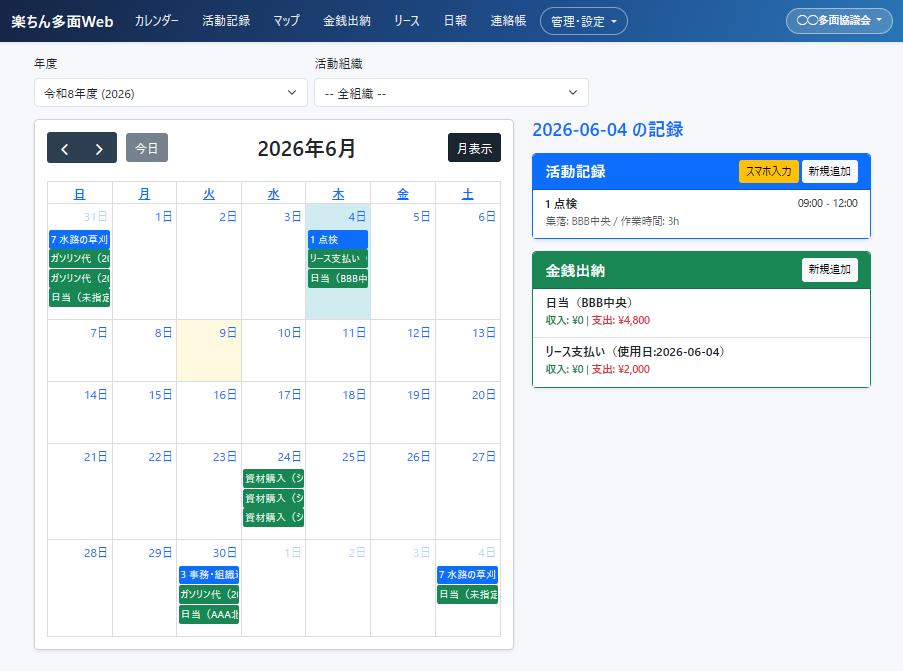903x671 pixels.
Task: Select the 1日 date number in June
Action: point(164,217)
